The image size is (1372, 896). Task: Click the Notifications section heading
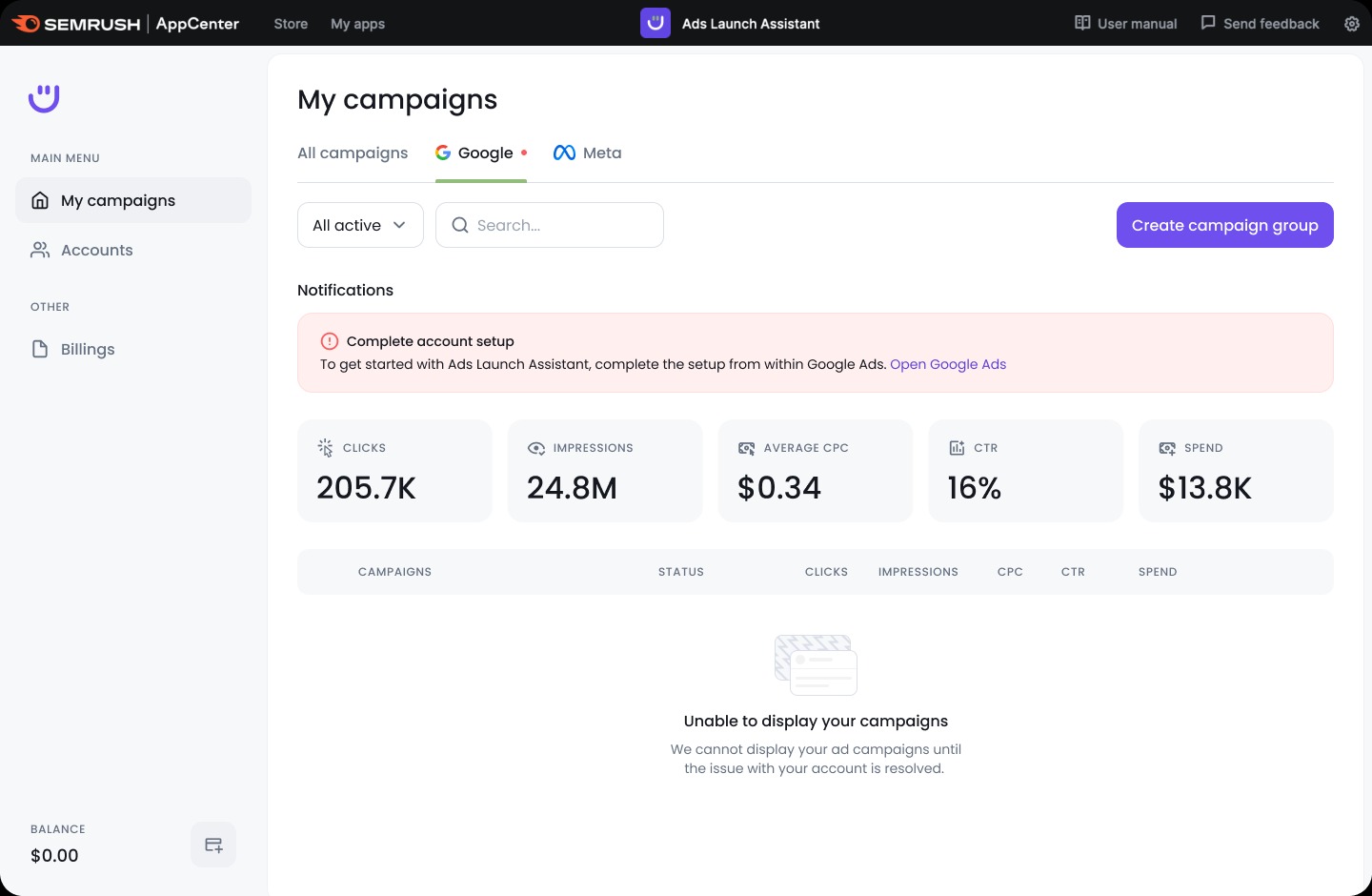(x=345, y=291)
